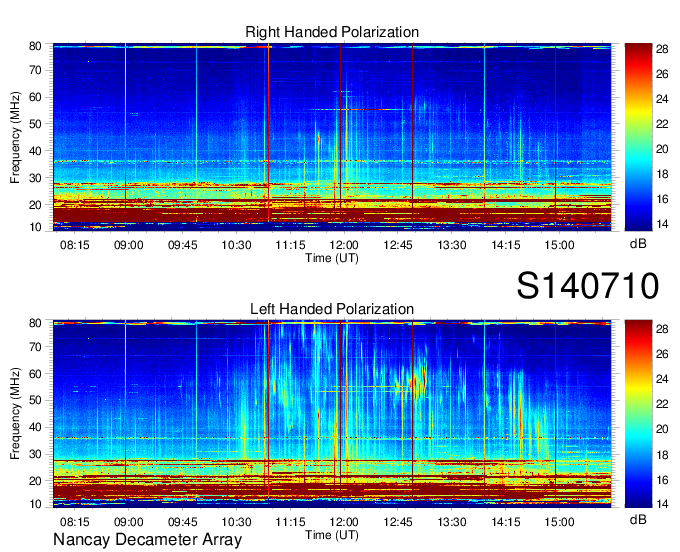Click the 20 MHz tick on the Left Handed frequency axis
This screenshot has width=680, height=552.
point(35,481)
